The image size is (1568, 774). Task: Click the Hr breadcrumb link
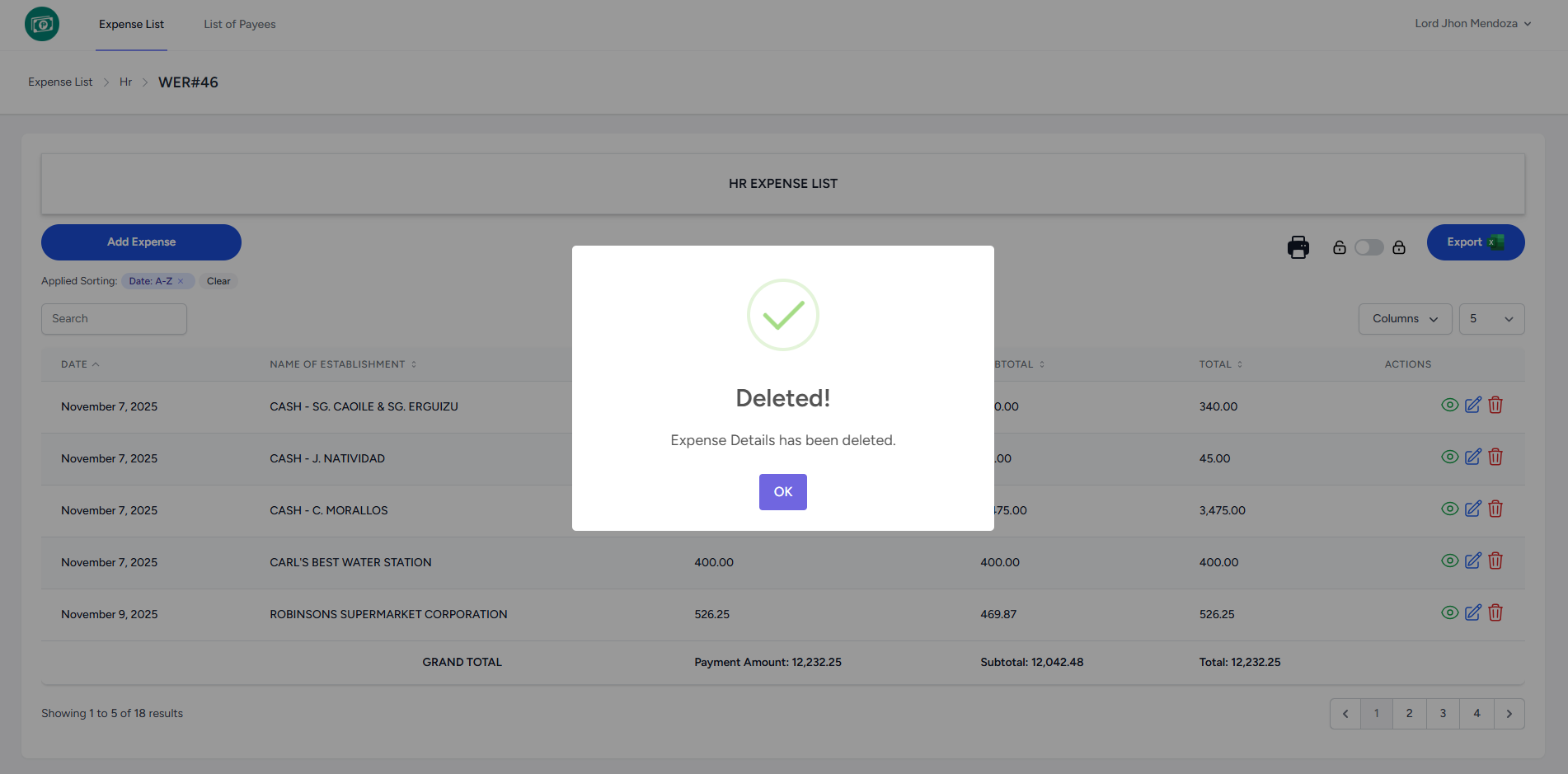(125, 82)
